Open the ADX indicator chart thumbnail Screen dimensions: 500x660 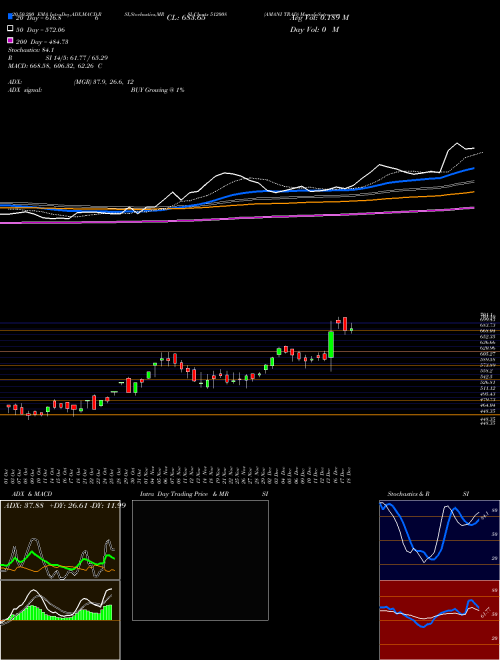point(60,540)
